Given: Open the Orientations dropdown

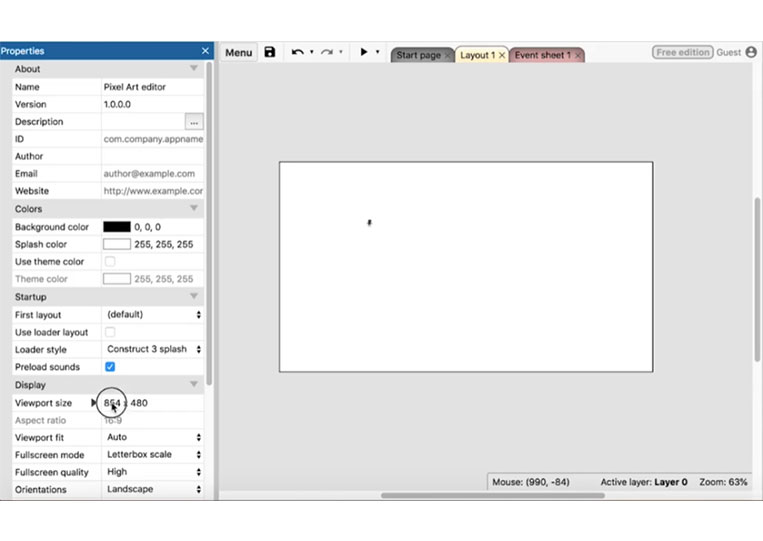Looking at the screenshot, I should (x=153, y=489).
